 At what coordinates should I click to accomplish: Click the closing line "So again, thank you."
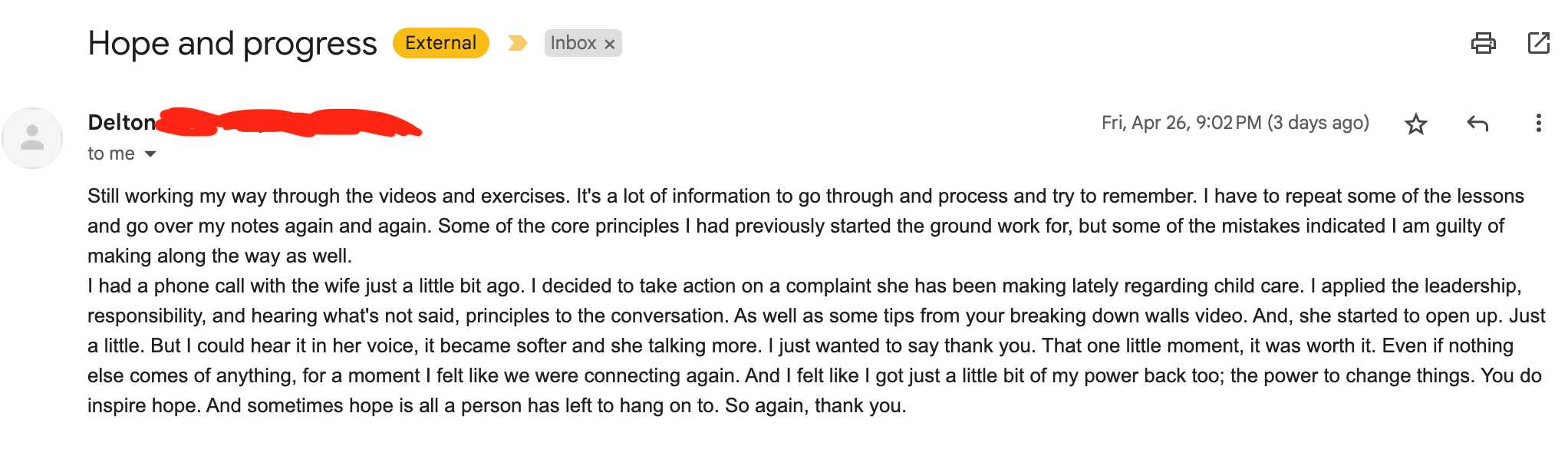[x=815, y=405]
